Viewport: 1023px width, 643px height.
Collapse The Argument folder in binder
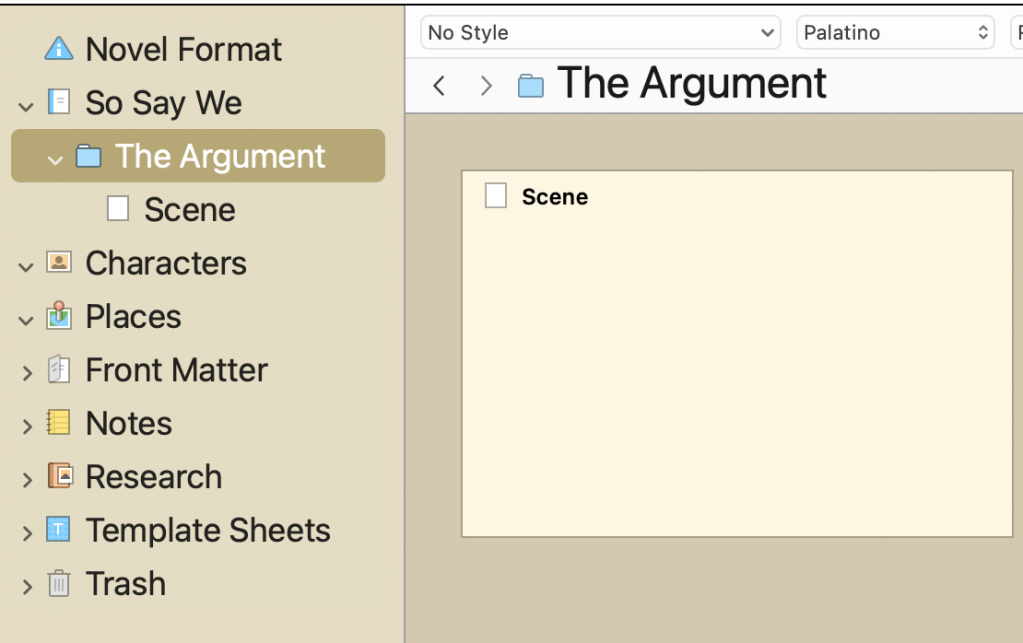pos(55,157)
